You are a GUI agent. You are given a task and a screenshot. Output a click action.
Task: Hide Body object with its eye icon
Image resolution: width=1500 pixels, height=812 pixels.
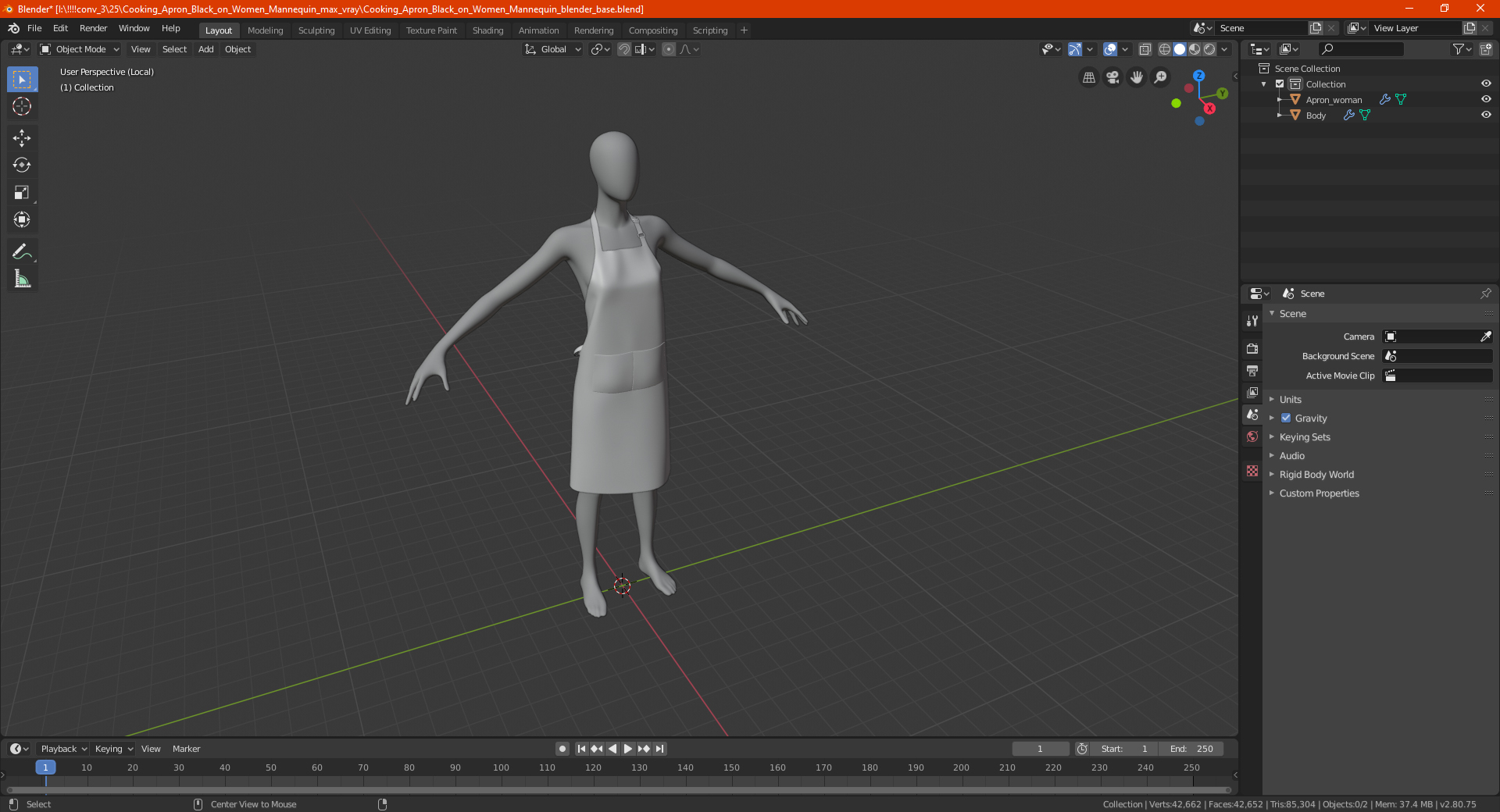[1486, 115]
